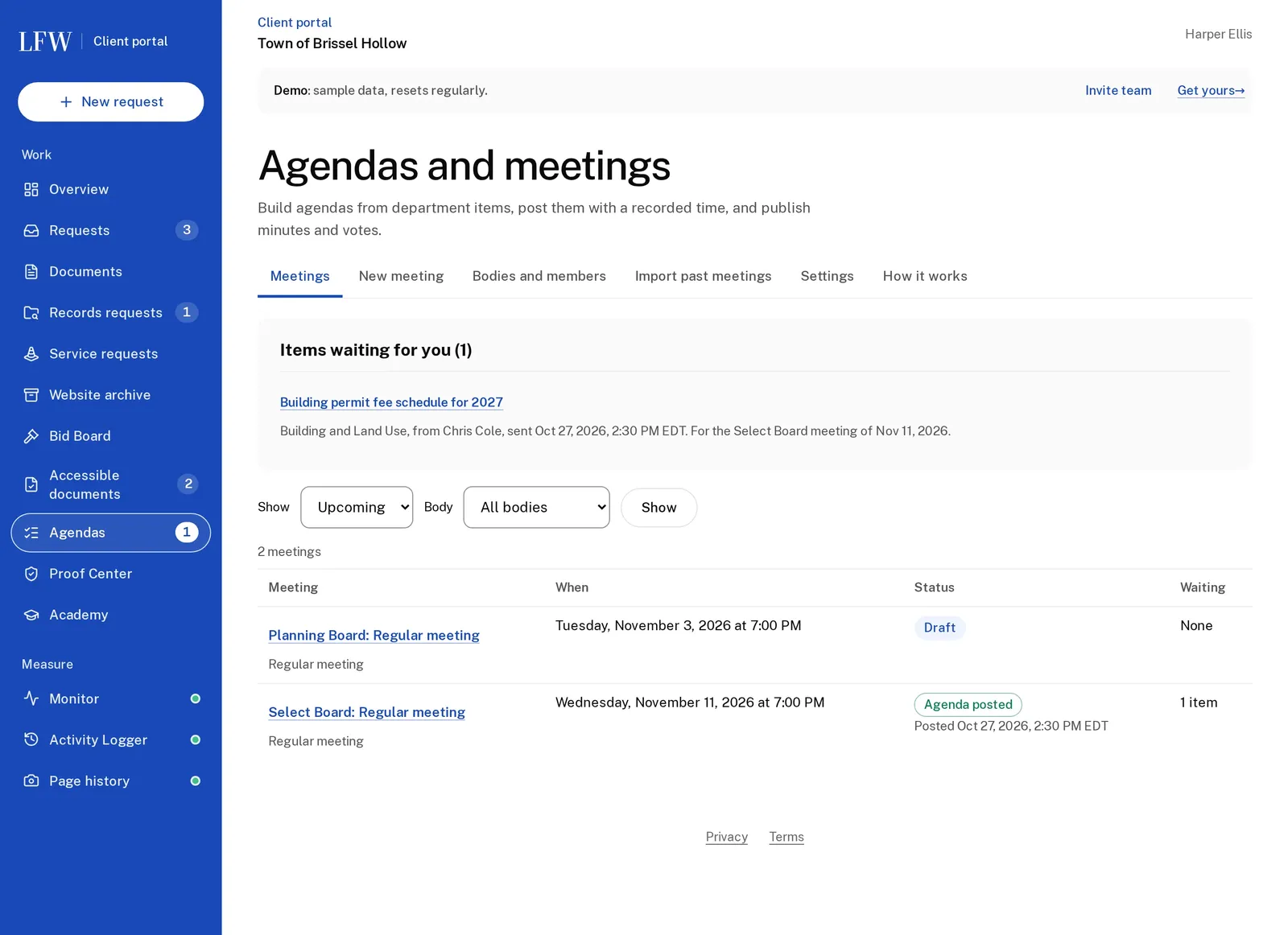Go to Bodies and members tab
The height and width of the screenshot is (935, 1288).
click(x=539, y=276)
